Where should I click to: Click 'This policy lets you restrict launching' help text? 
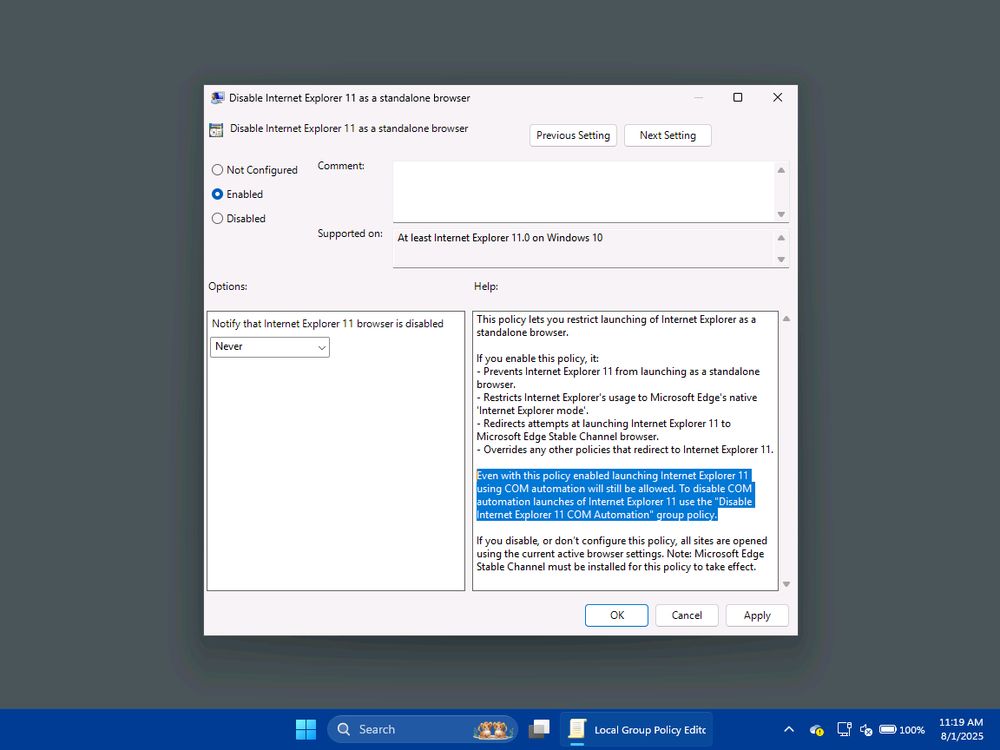coord(616,325)
